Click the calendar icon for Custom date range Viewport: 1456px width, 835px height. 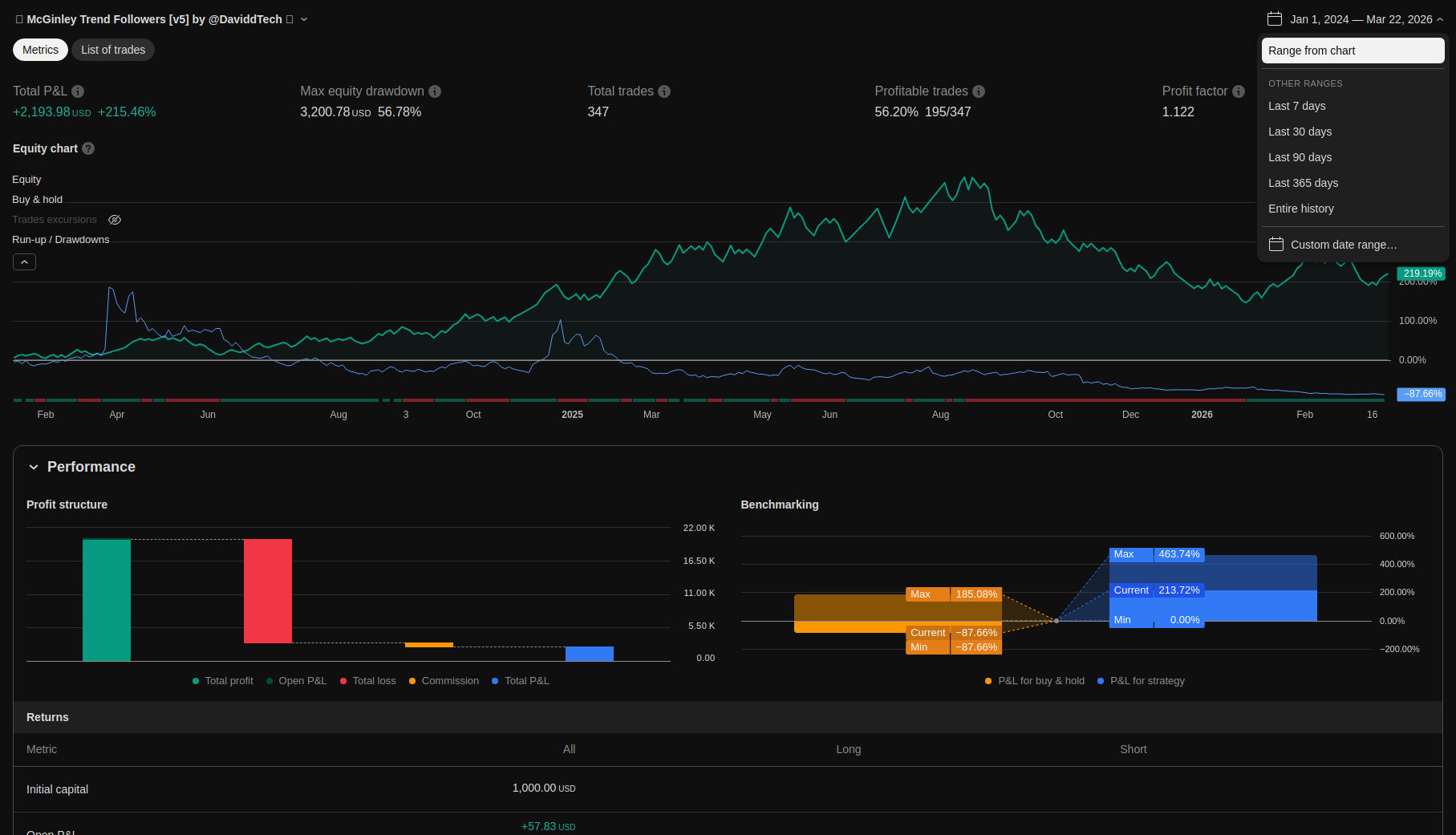(x=1276, y=245)
